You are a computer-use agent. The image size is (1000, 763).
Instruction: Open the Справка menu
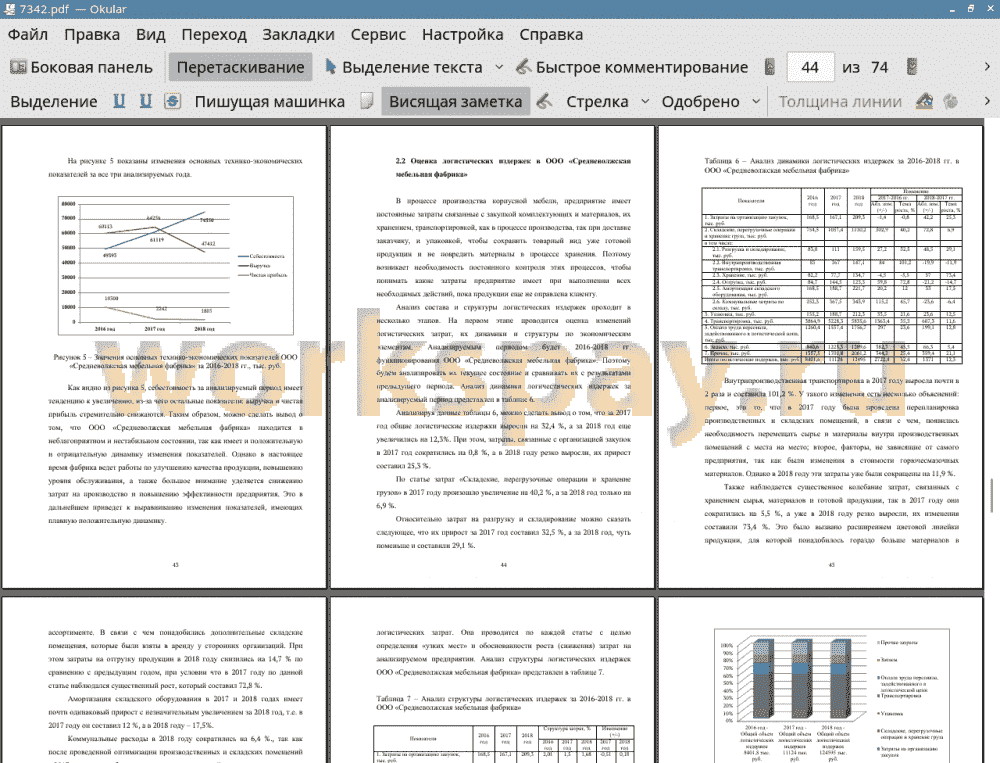click(x=551, y=34)
